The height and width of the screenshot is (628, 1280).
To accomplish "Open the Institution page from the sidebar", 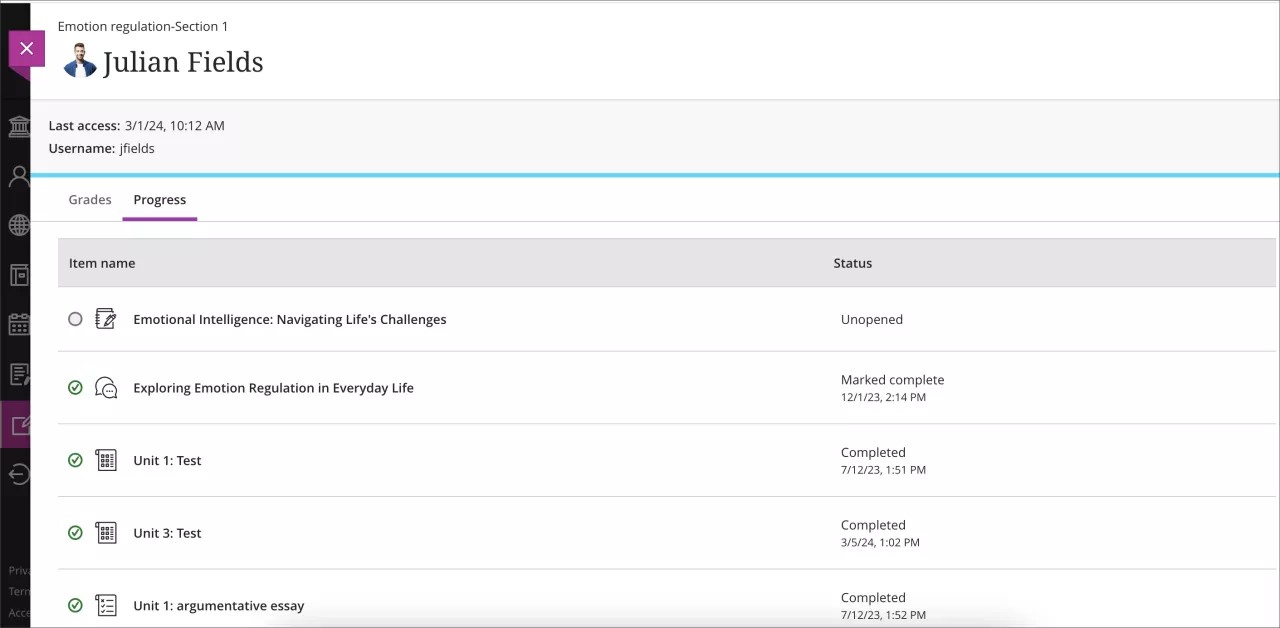I will (x=19, y=126).
